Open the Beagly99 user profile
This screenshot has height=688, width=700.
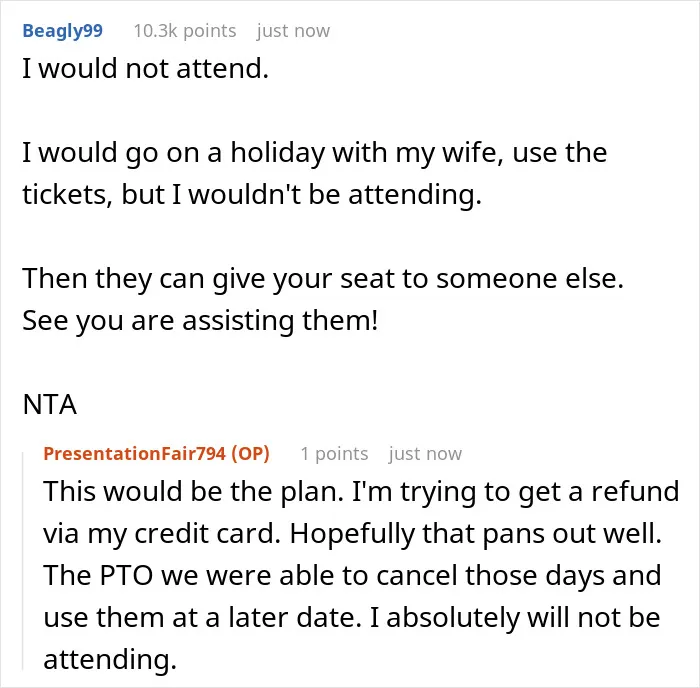[62, 31]
